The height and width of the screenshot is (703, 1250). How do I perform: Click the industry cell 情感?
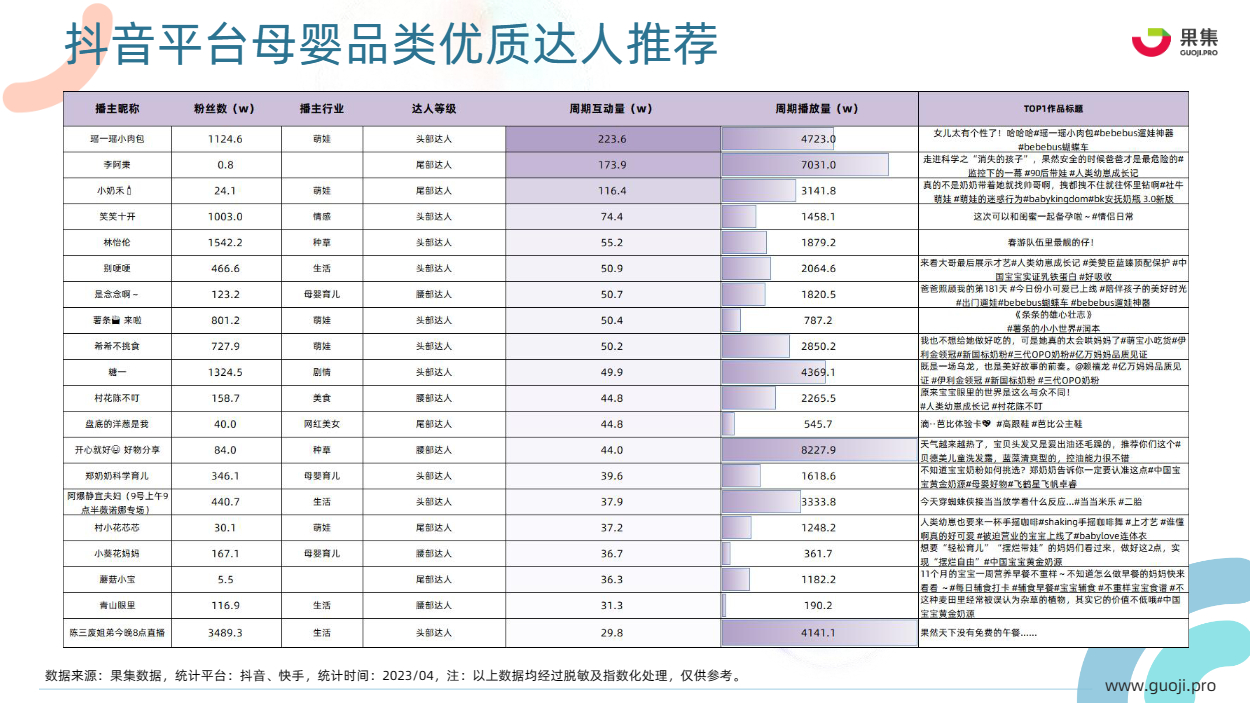tap(321, 217)
